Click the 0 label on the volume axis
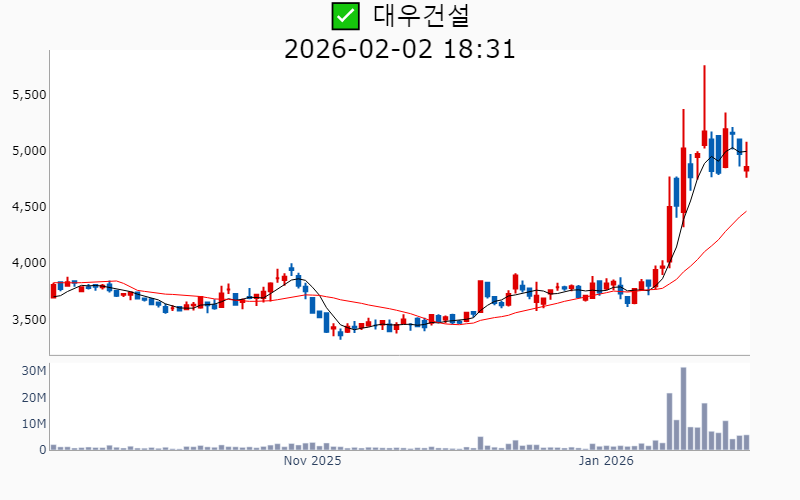 point(42,450)
